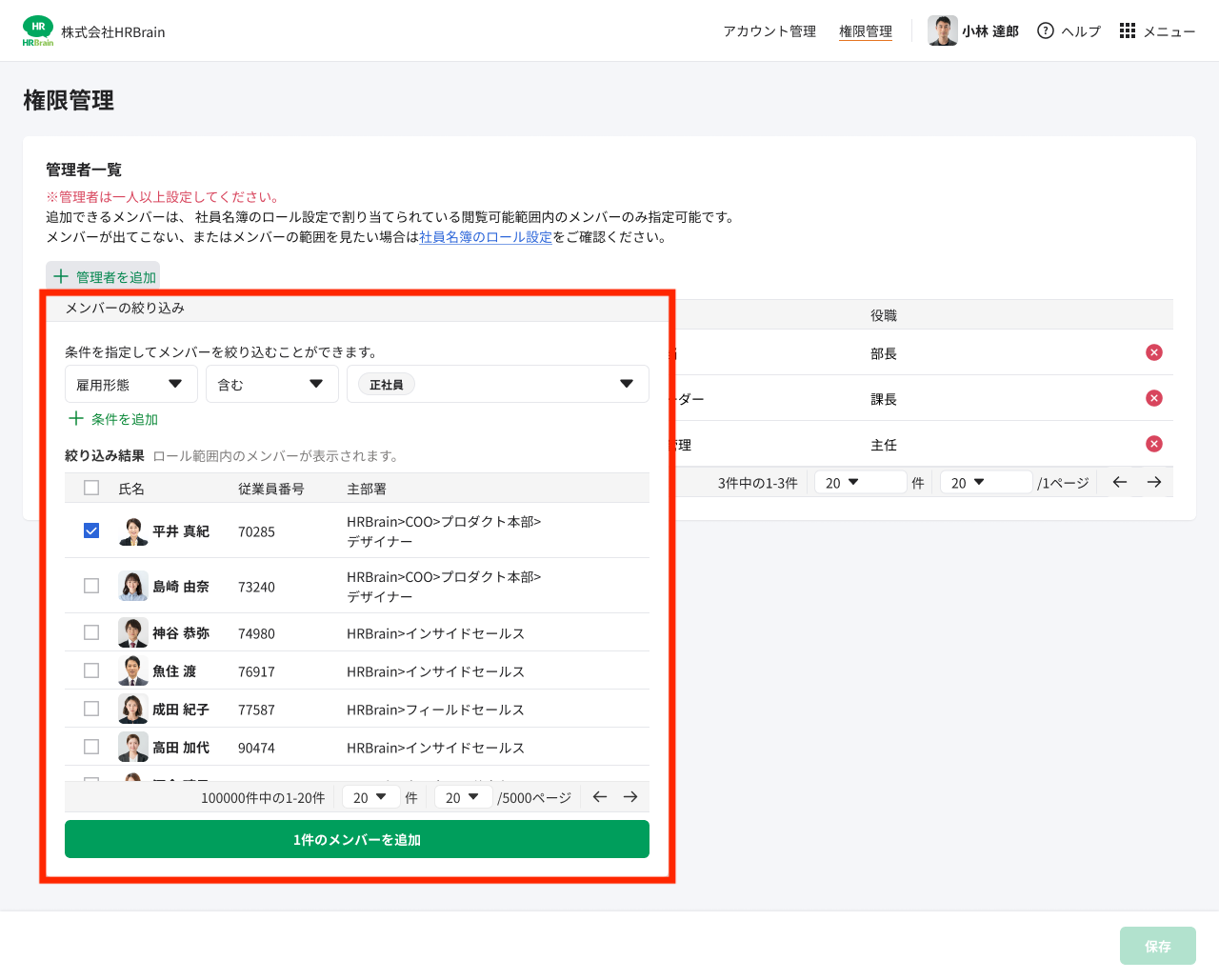Open the 社員名簿のロール設定 link
Screen dimensions: 1219x980
click(x=486, y=237)
